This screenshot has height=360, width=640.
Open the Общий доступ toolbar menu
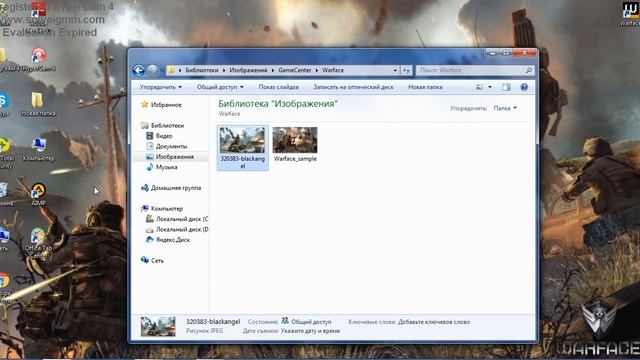220,87
